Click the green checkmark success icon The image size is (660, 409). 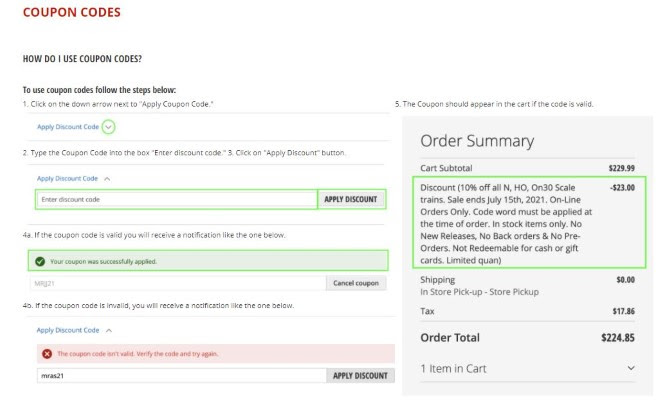40,261
